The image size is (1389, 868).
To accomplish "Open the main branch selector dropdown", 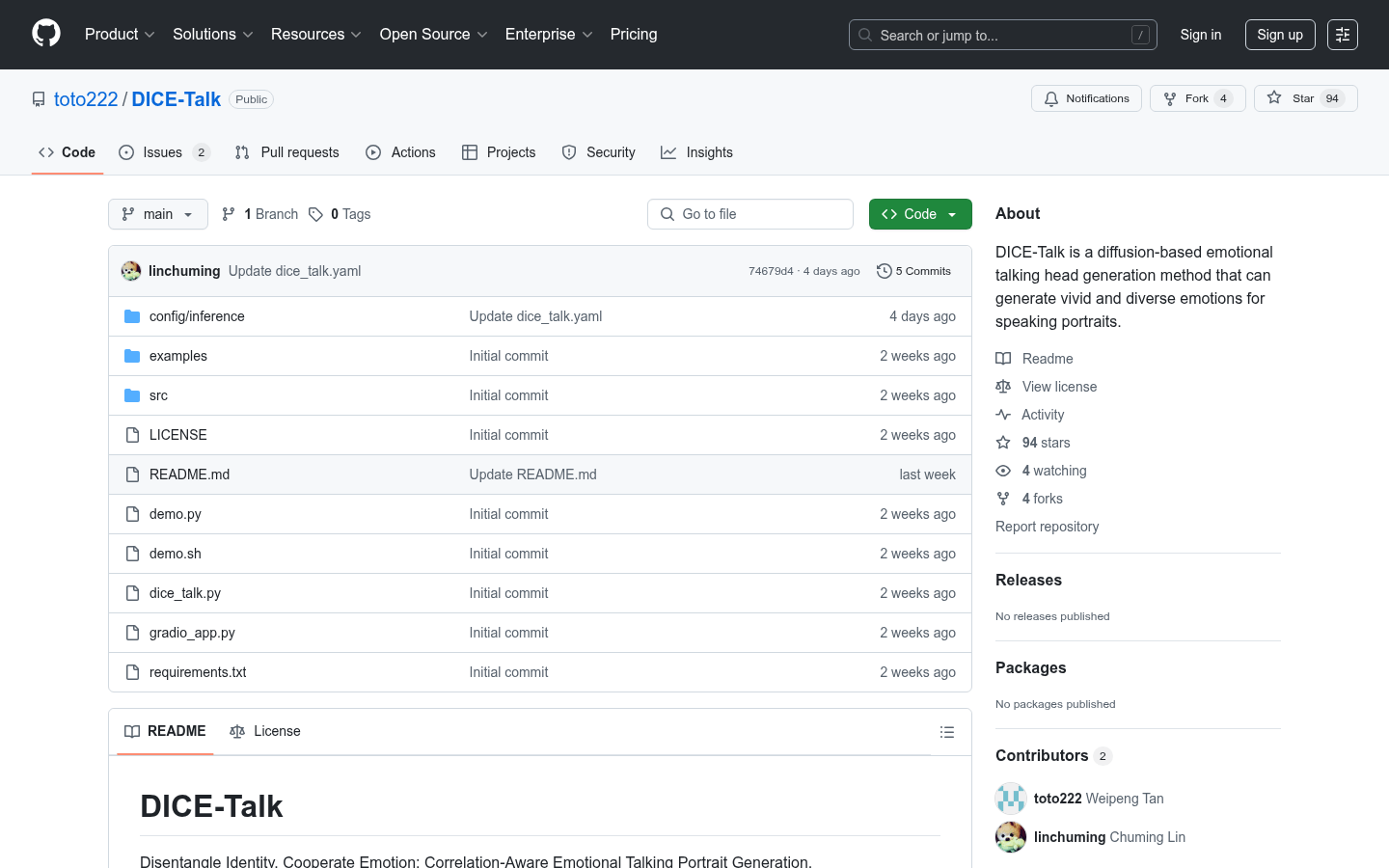I will pos(158,214).
